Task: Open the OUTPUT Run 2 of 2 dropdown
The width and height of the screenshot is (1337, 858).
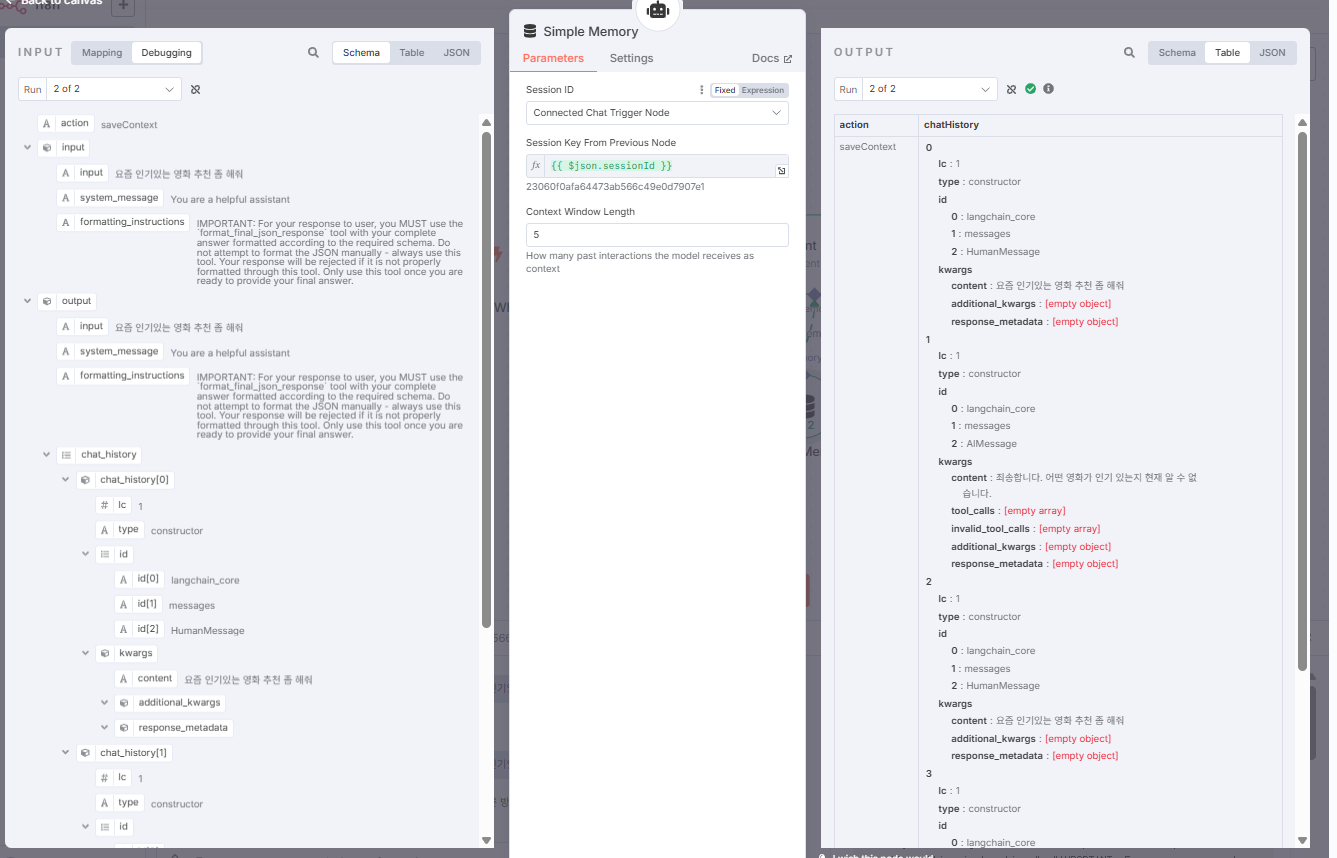Action: pyautogui.click(x=930, y=89)
